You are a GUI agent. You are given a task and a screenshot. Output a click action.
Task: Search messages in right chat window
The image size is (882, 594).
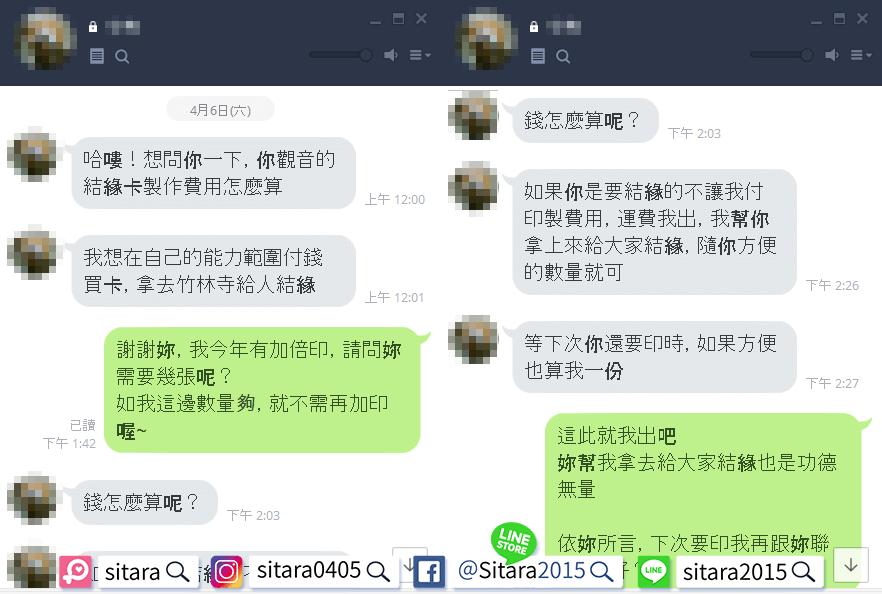pyautogui.click(x=563, y=56)
